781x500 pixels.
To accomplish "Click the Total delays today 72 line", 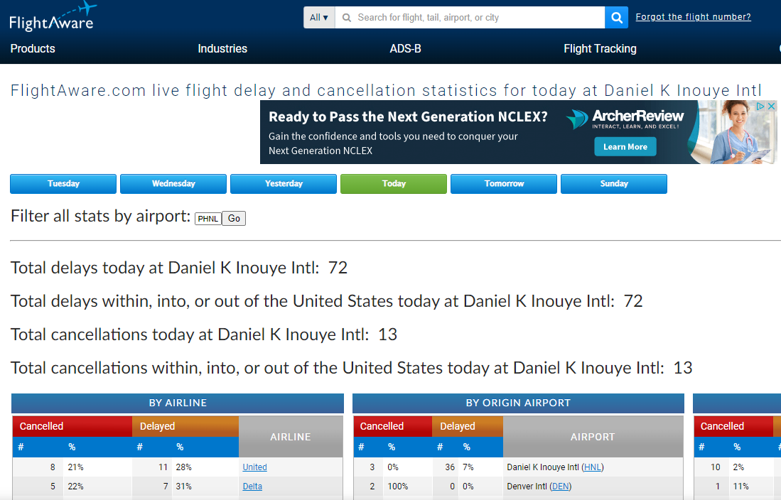I will [179, 268].
